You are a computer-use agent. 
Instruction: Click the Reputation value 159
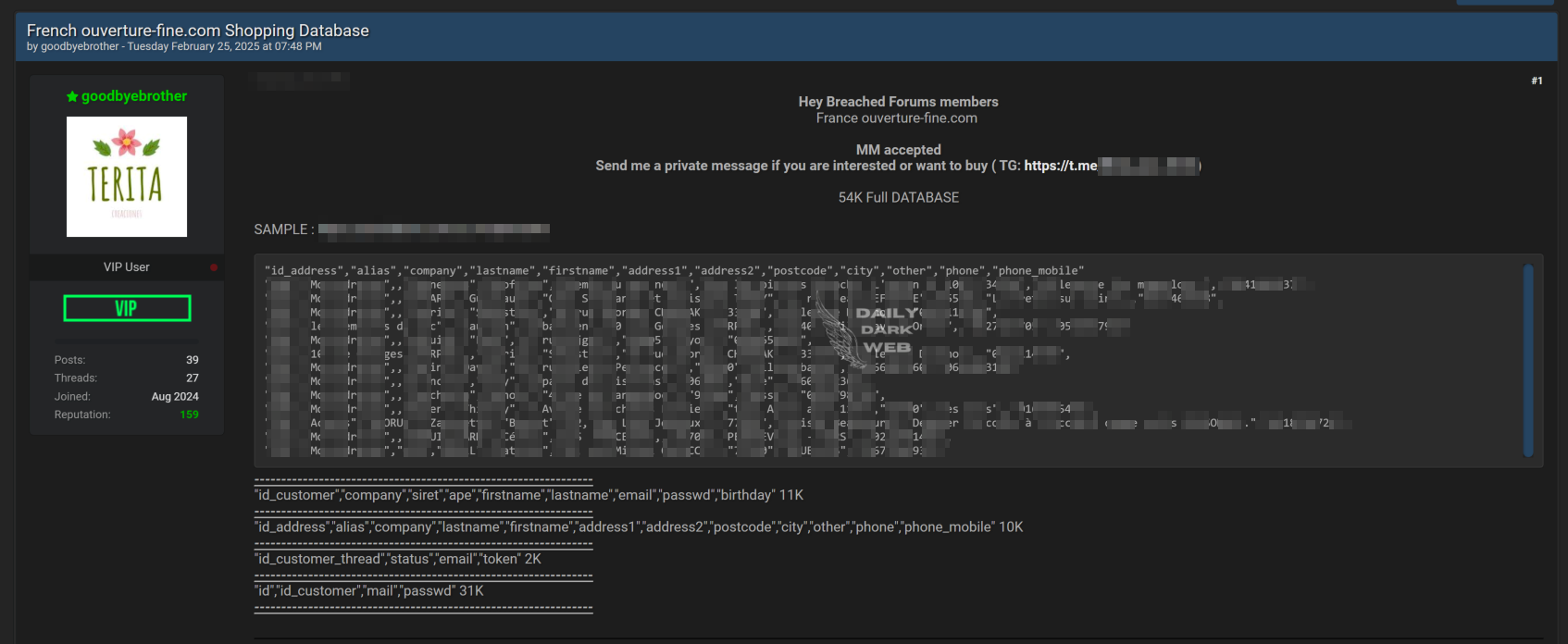click(x=189, y=415)
